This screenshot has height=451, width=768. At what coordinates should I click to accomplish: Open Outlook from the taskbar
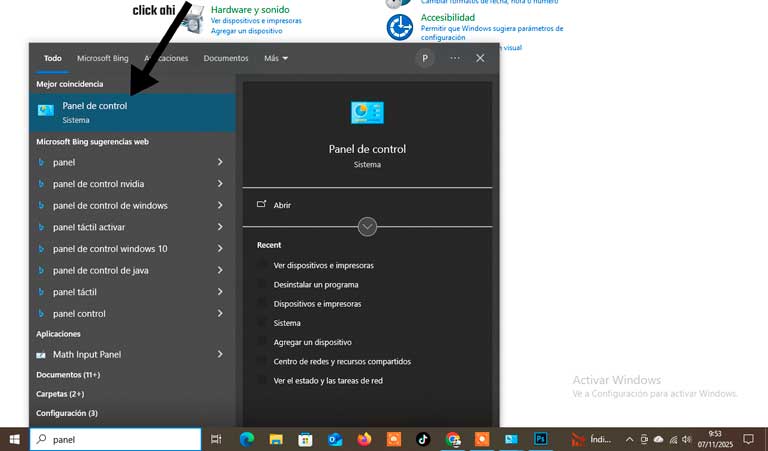coord(335,439)
